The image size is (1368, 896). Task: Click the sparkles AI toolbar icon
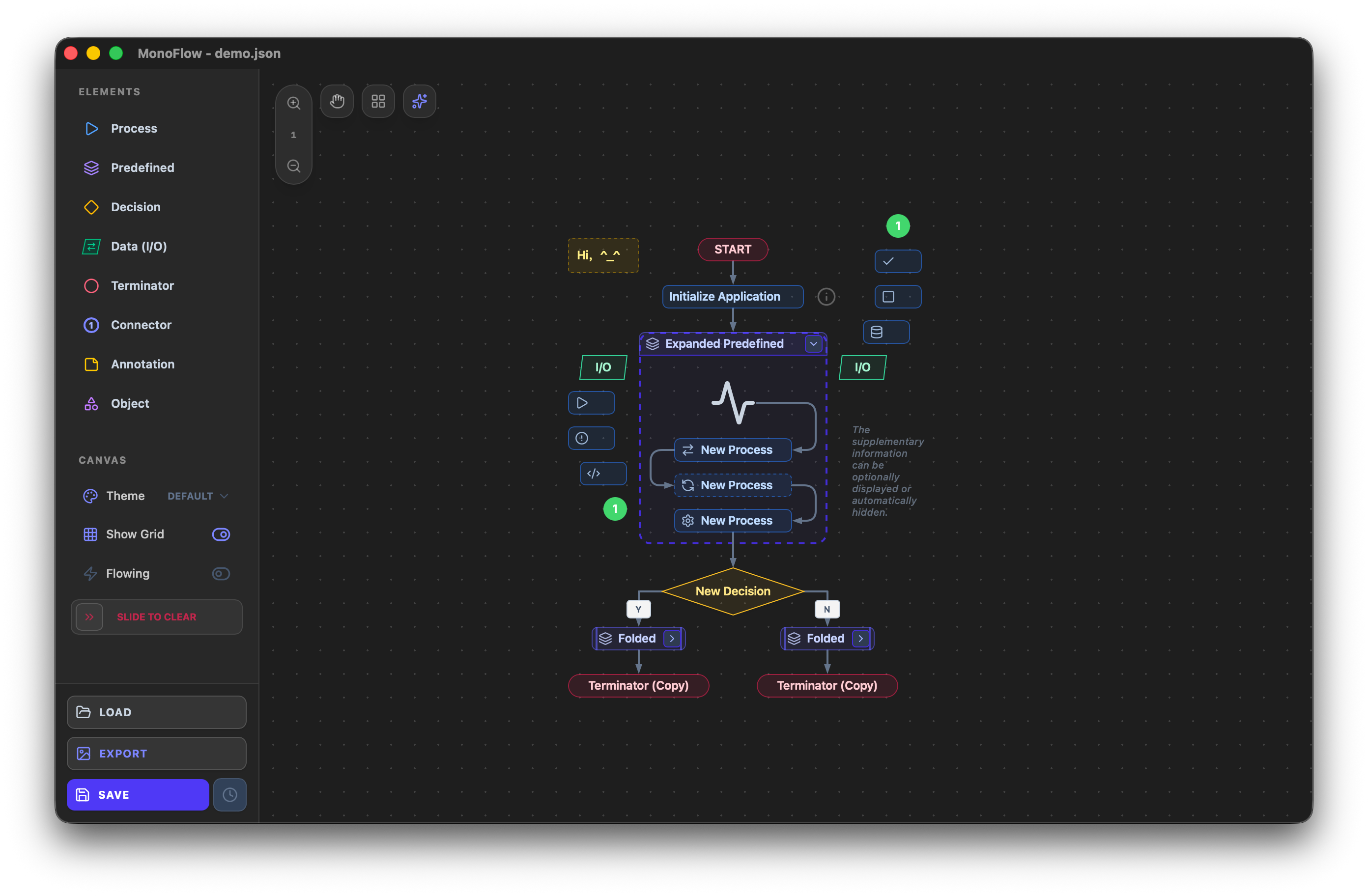click(x=420, y=102)
